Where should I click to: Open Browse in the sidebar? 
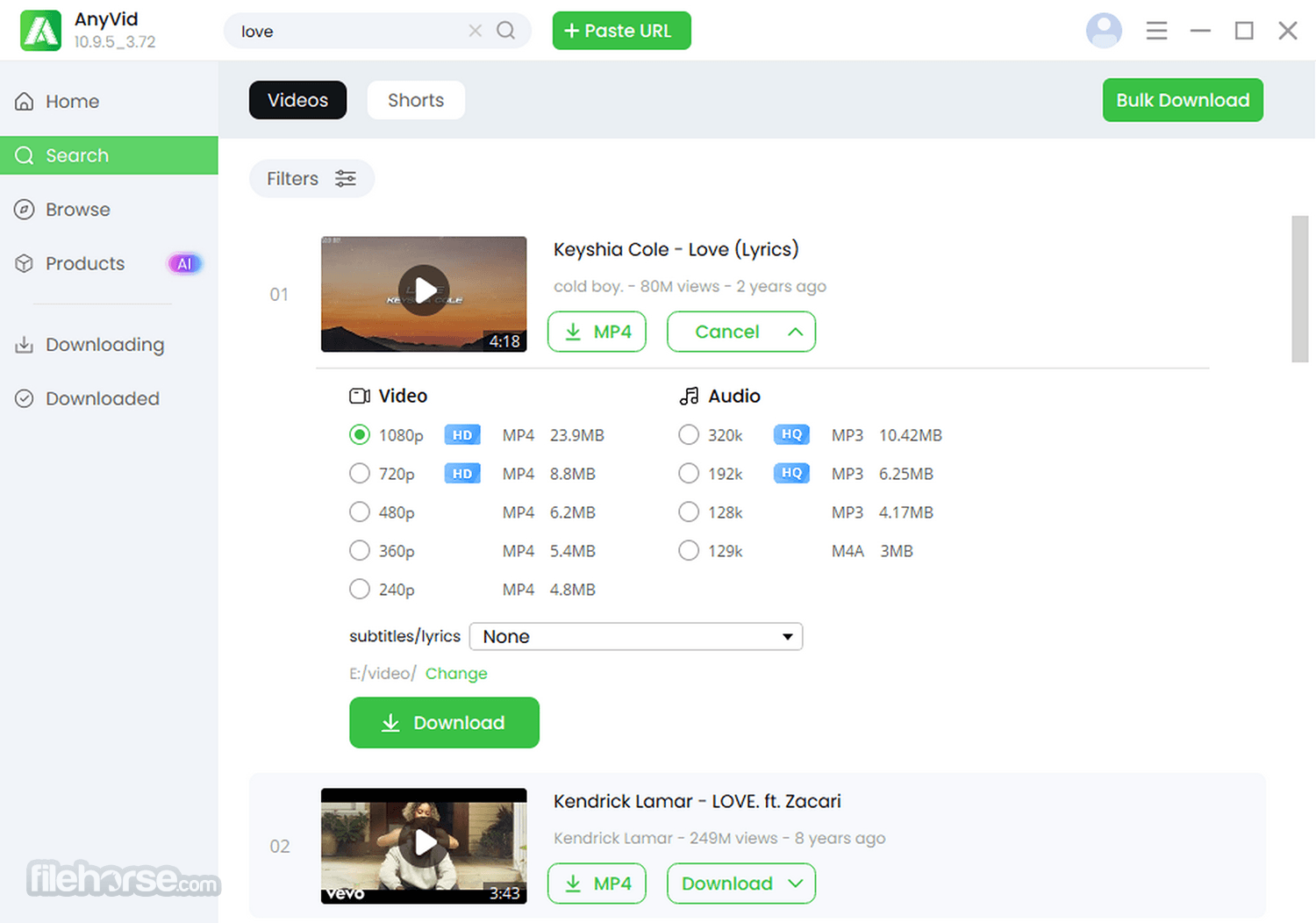pyautogui.click(x=109, y=210)
